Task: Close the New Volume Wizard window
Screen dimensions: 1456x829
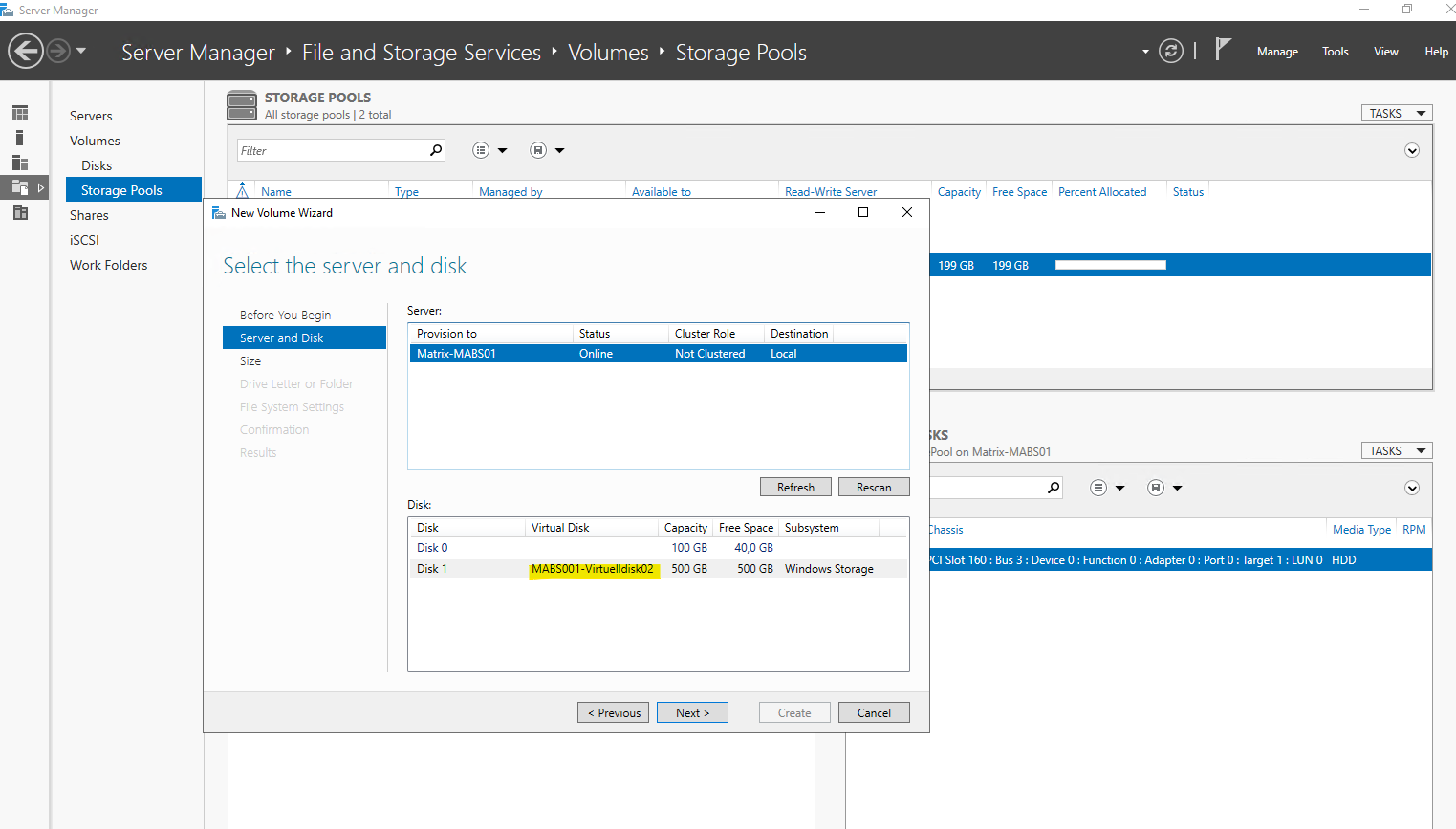Action: click(907, 212)
